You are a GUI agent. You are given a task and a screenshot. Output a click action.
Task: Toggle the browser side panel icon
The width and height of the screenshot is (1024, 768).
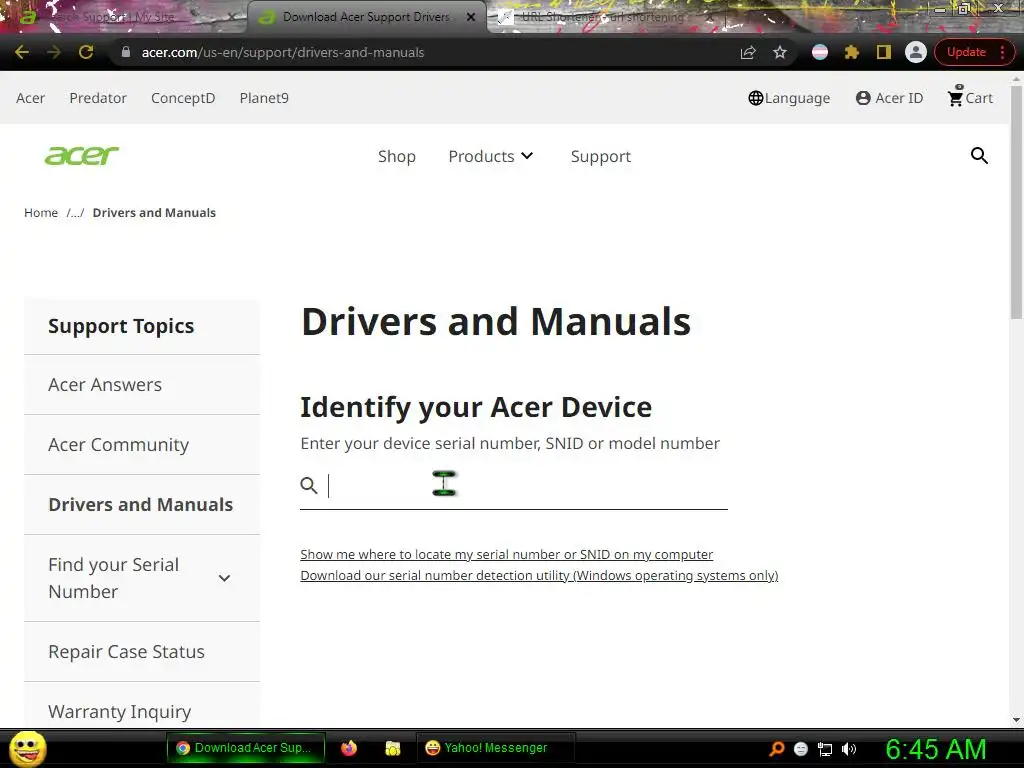click(x=884, y=52)
